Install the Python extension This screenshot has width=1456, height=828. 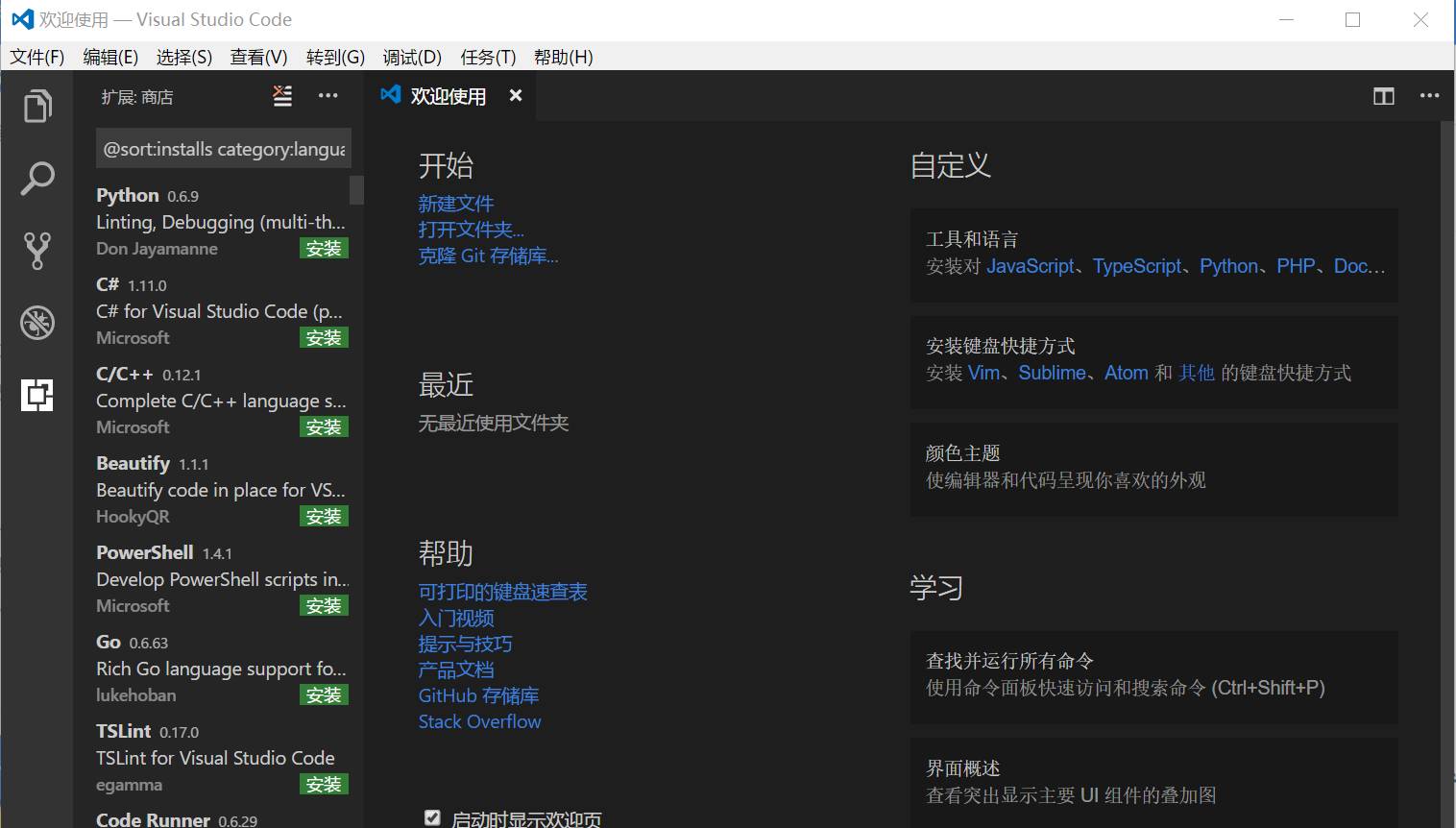[324, 249]
